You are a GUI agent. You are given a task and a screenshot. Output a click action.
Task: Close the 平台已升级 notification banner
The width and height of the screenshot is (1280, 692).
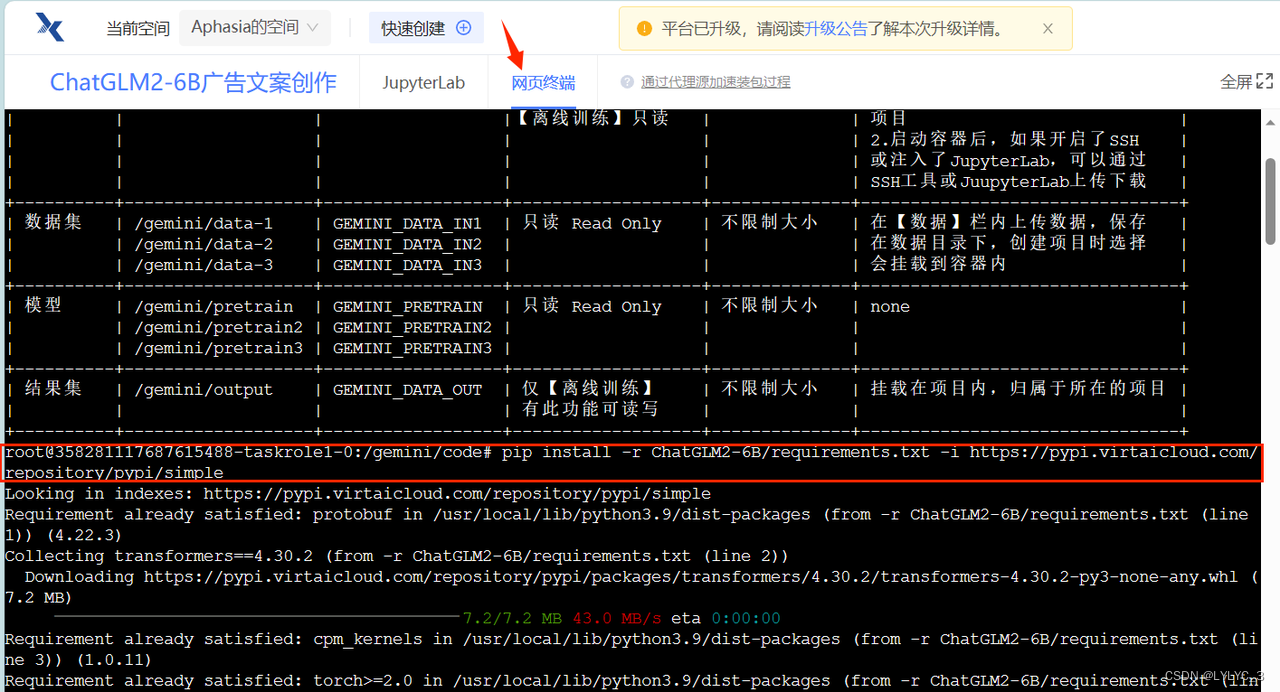coord(1048,28)
